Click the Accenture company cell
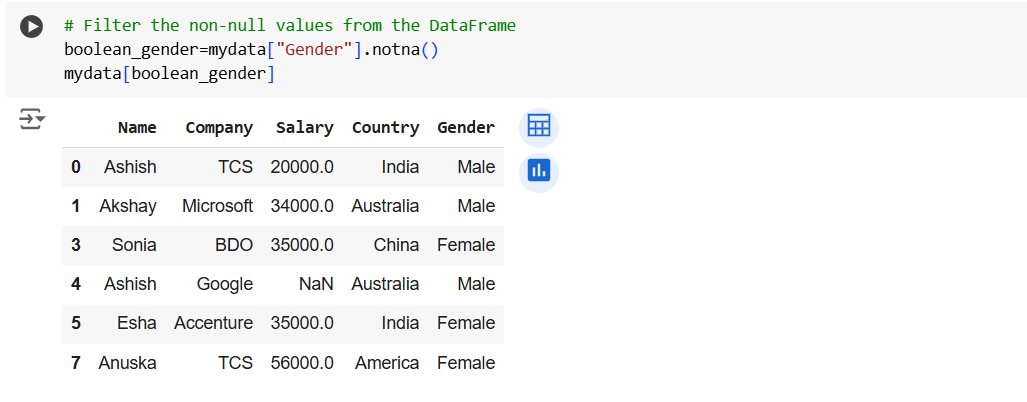This screenshot has height=402, width=1027. pyautogui.click(x=213, y=323)
